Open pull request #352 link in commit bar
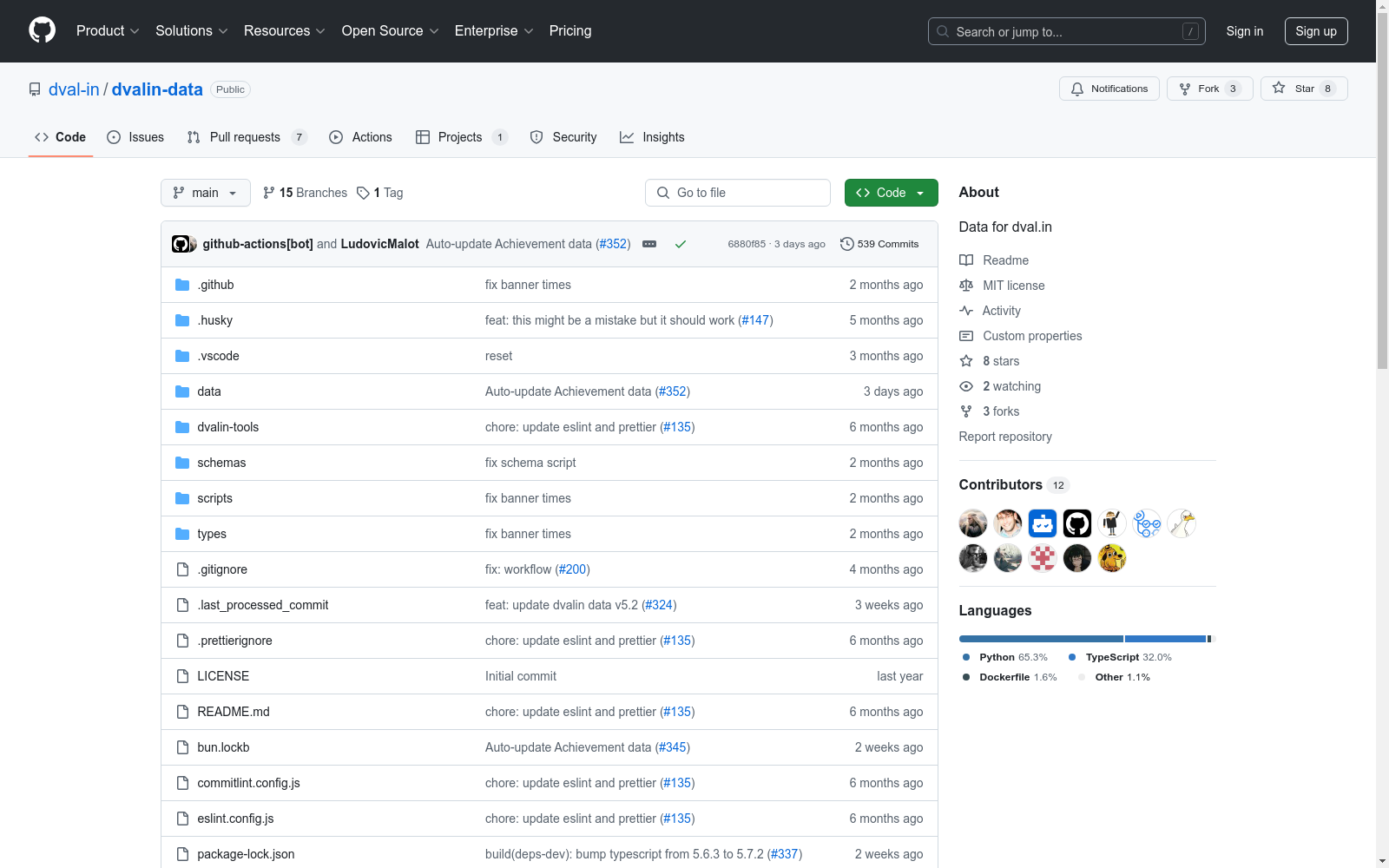This screenshot has width=1389, height=868. pyautogui.click(x=613, y=244)
